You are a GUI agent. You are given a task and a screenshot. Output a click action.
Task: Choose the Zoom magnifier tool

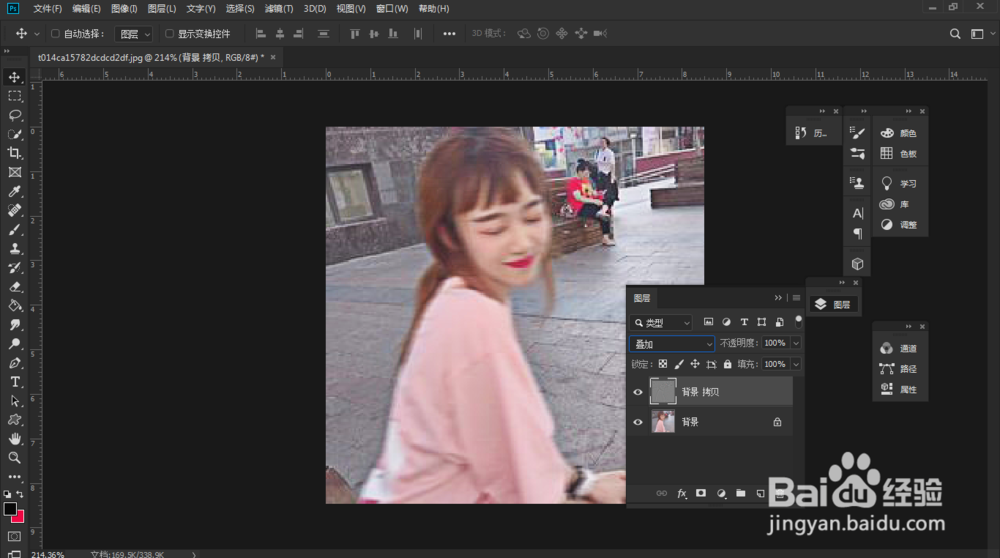click(x=15, y=458)
